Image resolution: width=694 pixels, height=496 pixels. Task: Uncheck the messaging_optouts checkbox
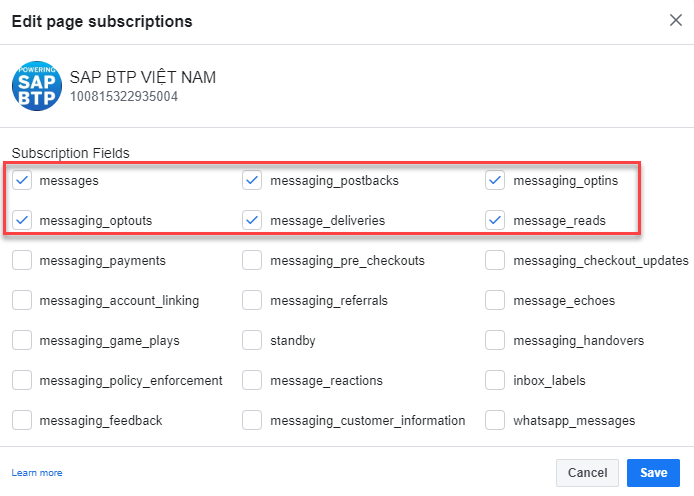[22, 220]
